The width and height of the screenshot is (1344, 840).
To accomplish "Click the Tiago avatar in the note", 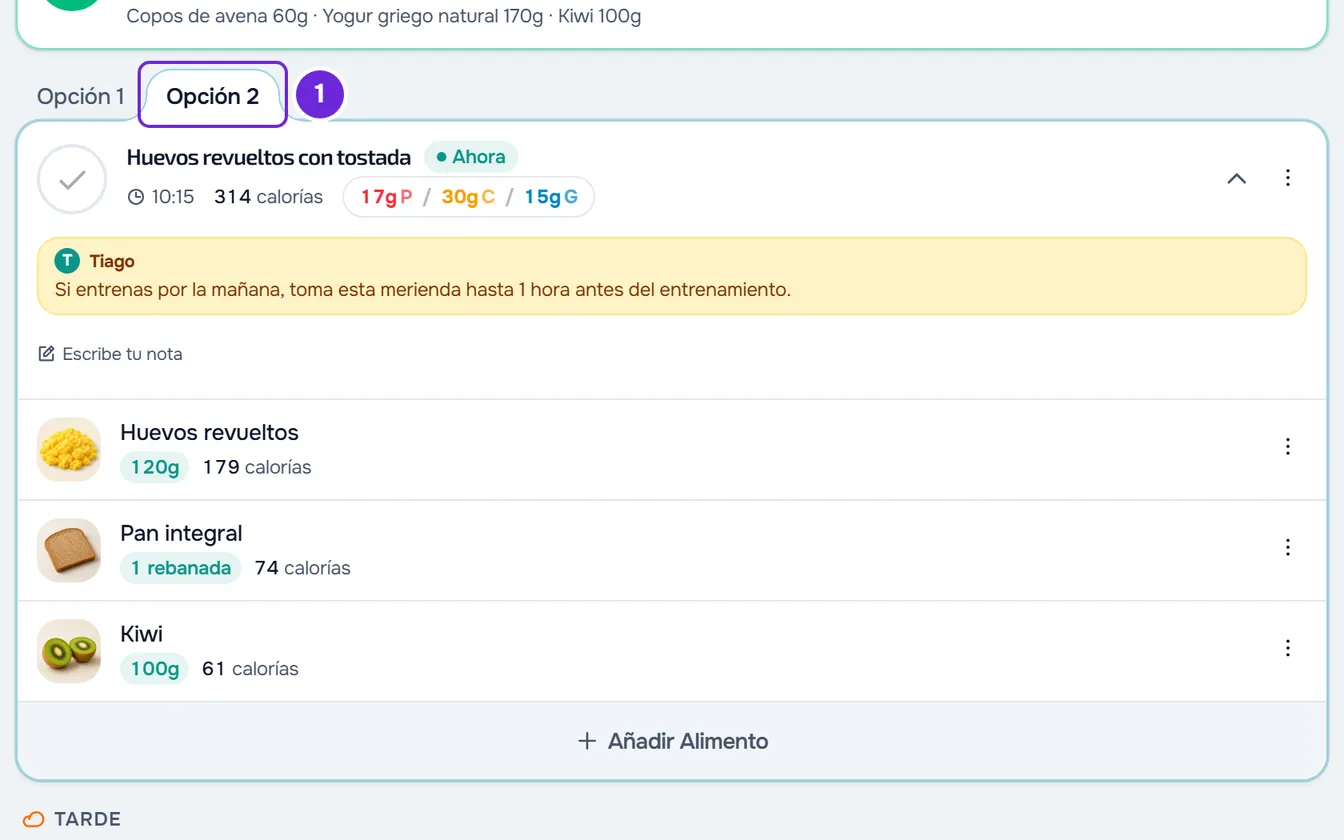I will pyautogui.click(x=67, y=261).
